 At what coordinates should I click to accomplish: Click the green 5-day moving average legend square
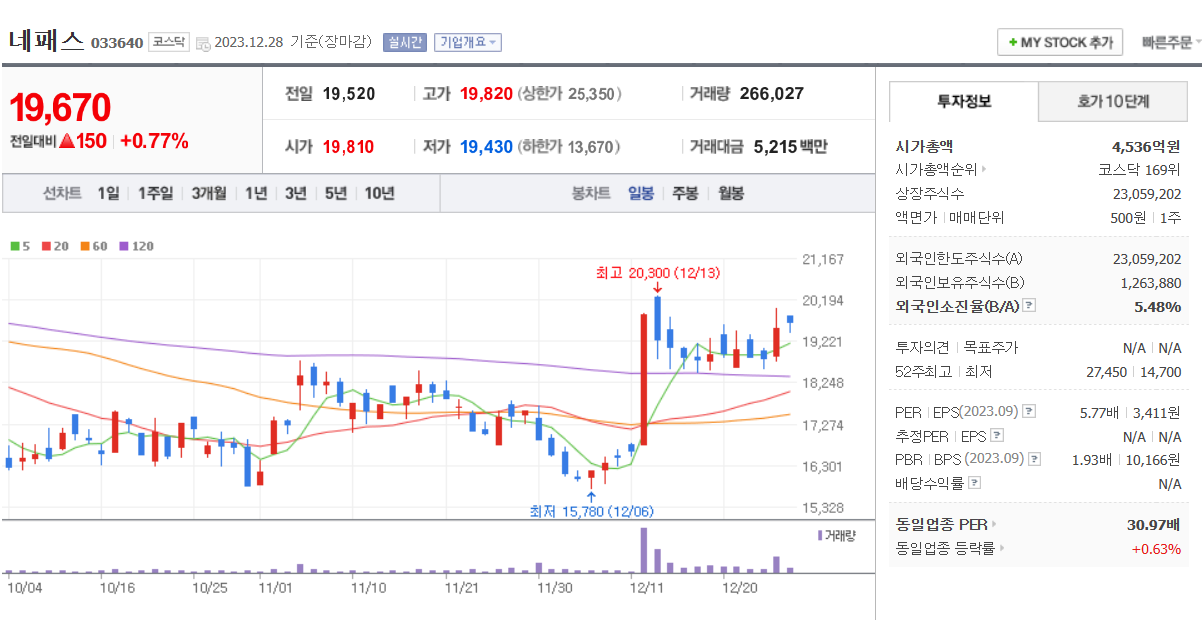pos(14,246)
